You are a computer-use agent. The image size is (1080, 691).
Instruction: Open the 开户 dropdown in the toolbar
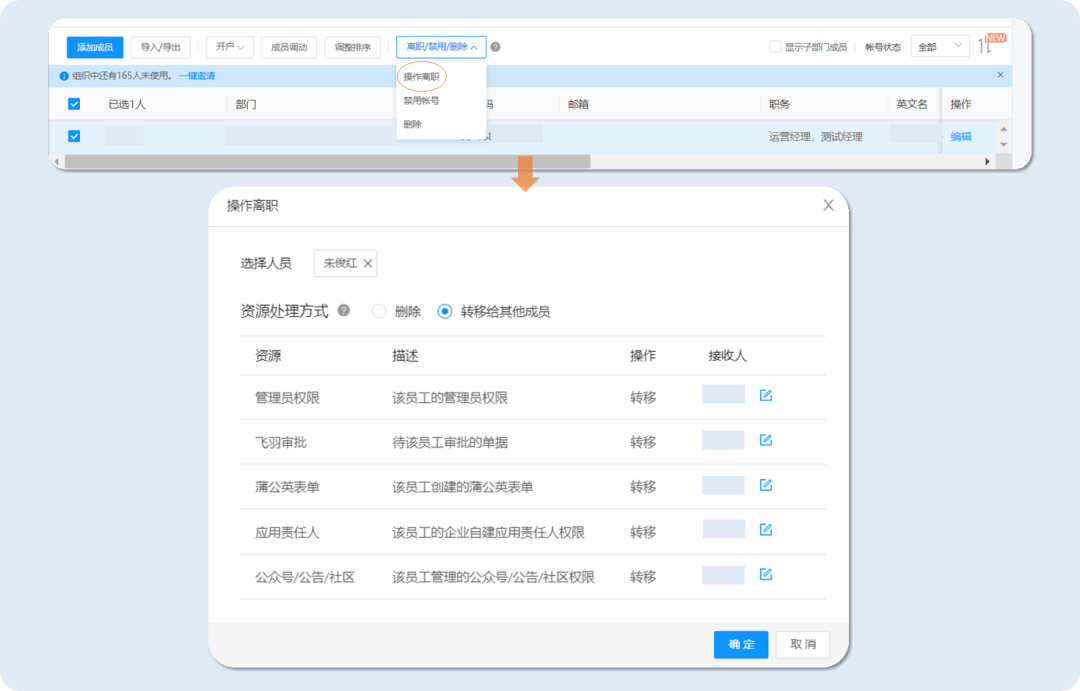pos(229,47)
